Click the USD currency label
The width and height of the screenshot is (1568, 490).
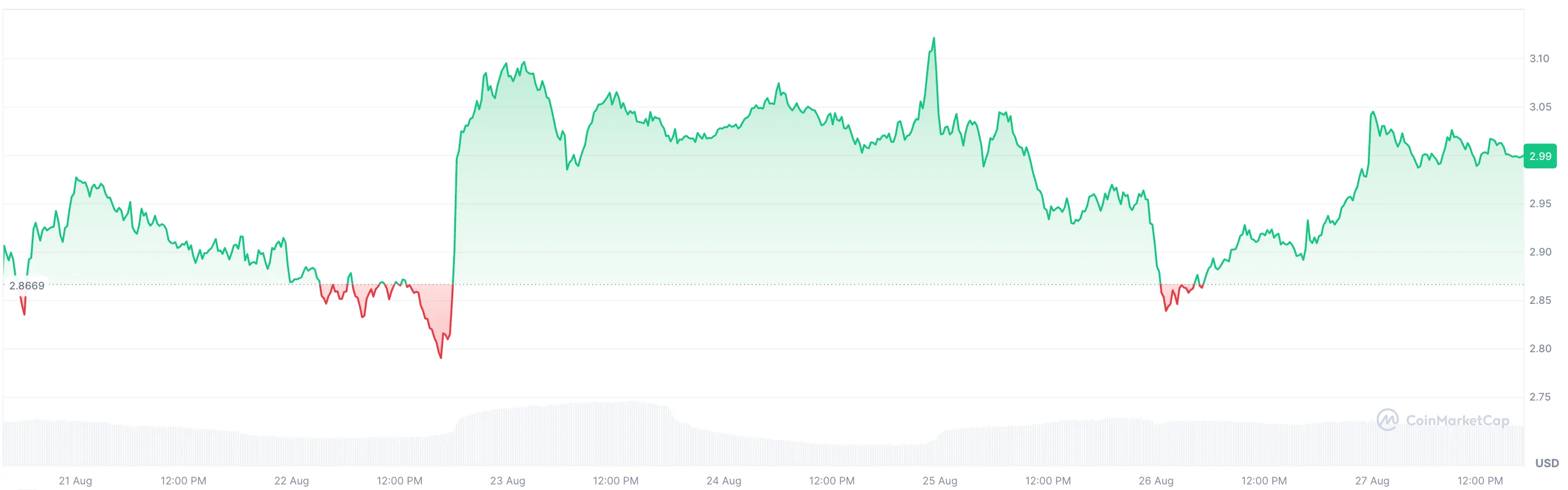point(1546,463)
